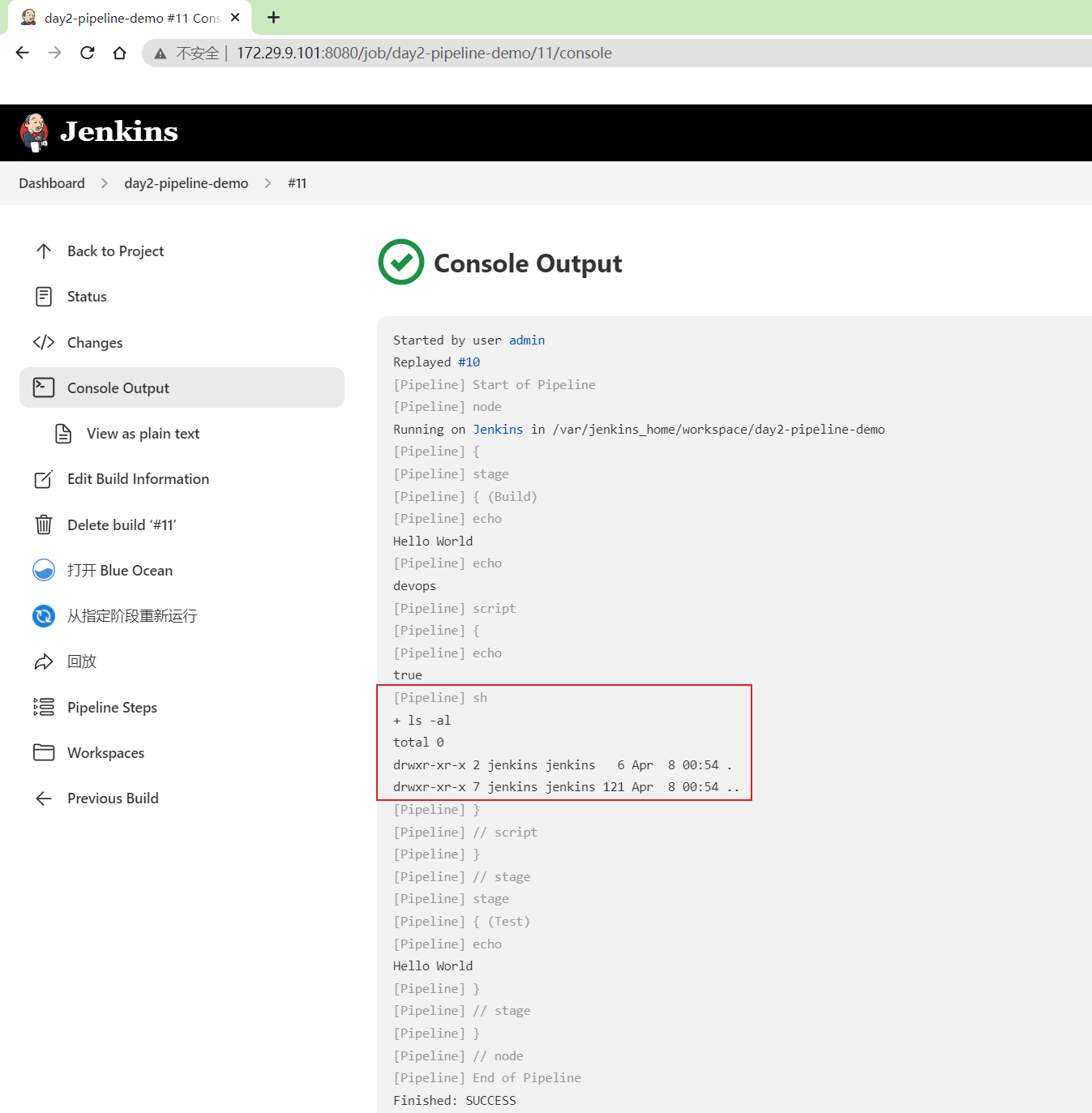
Task: Select Changes in the side menu
Action: click(182, 342)
